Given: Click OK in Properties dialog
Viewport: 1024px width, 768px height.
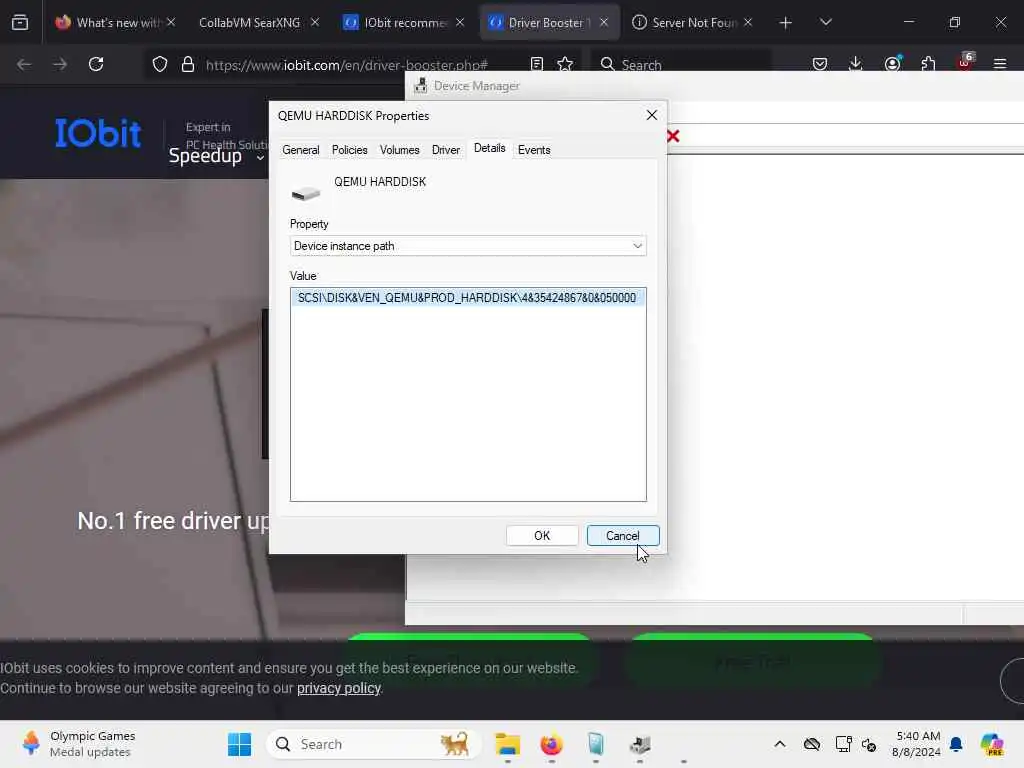Looking at the screenshot, I should click(541, 536).
